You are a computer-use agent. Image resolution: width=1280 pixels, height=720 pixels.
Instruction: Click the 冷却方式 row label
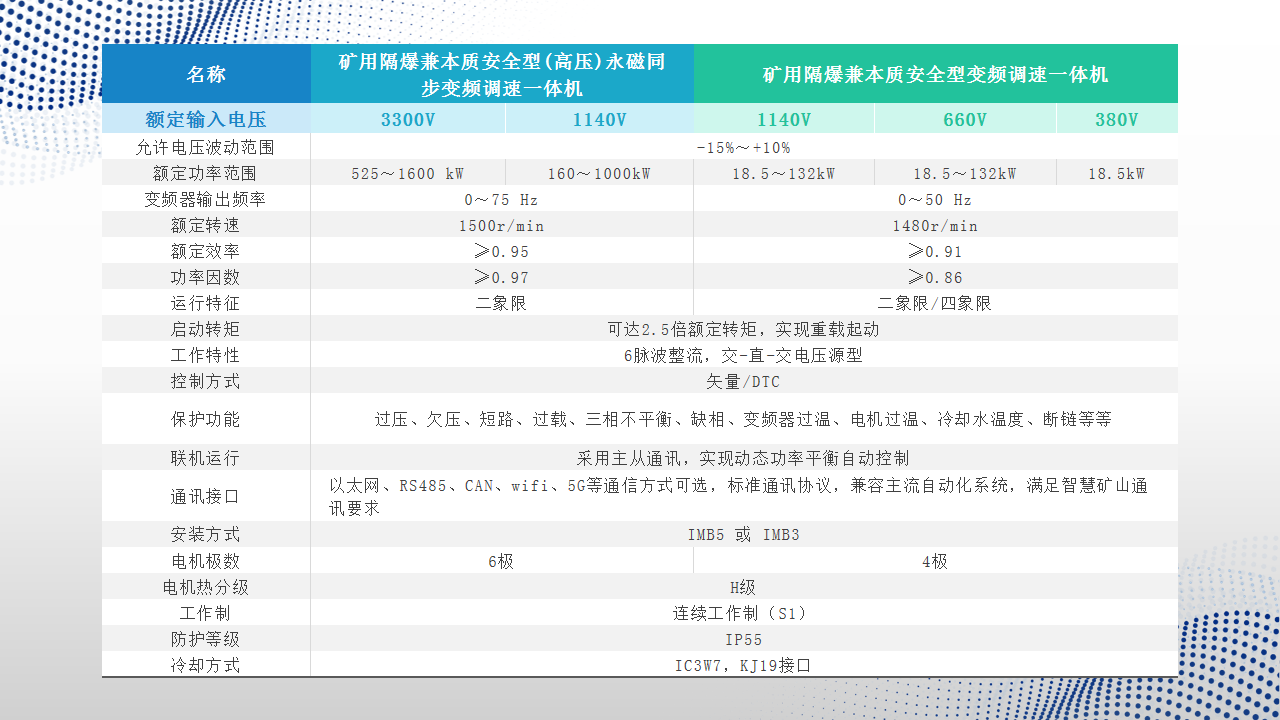pyautogui.click(x=205, y=665)
